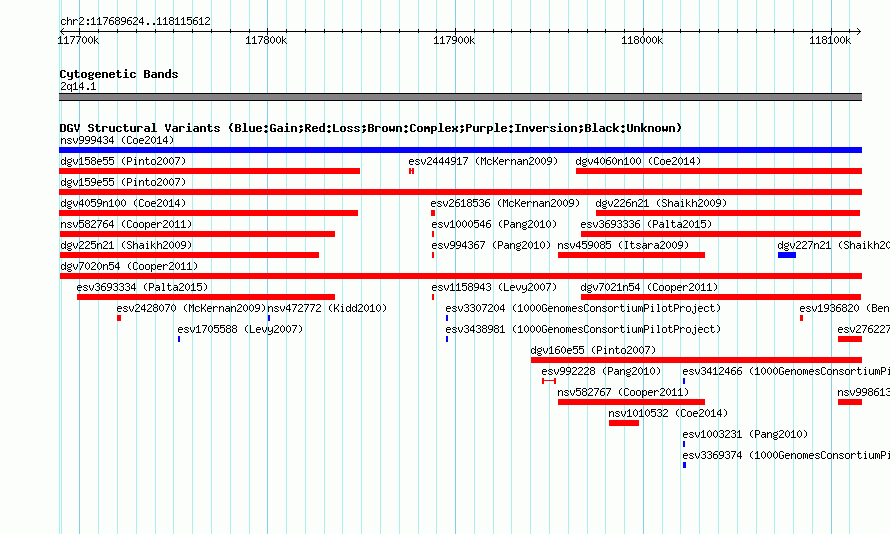Click the DGV Structural Variants track title
This screenshot has width=890, height=534.
click(371, 128)
